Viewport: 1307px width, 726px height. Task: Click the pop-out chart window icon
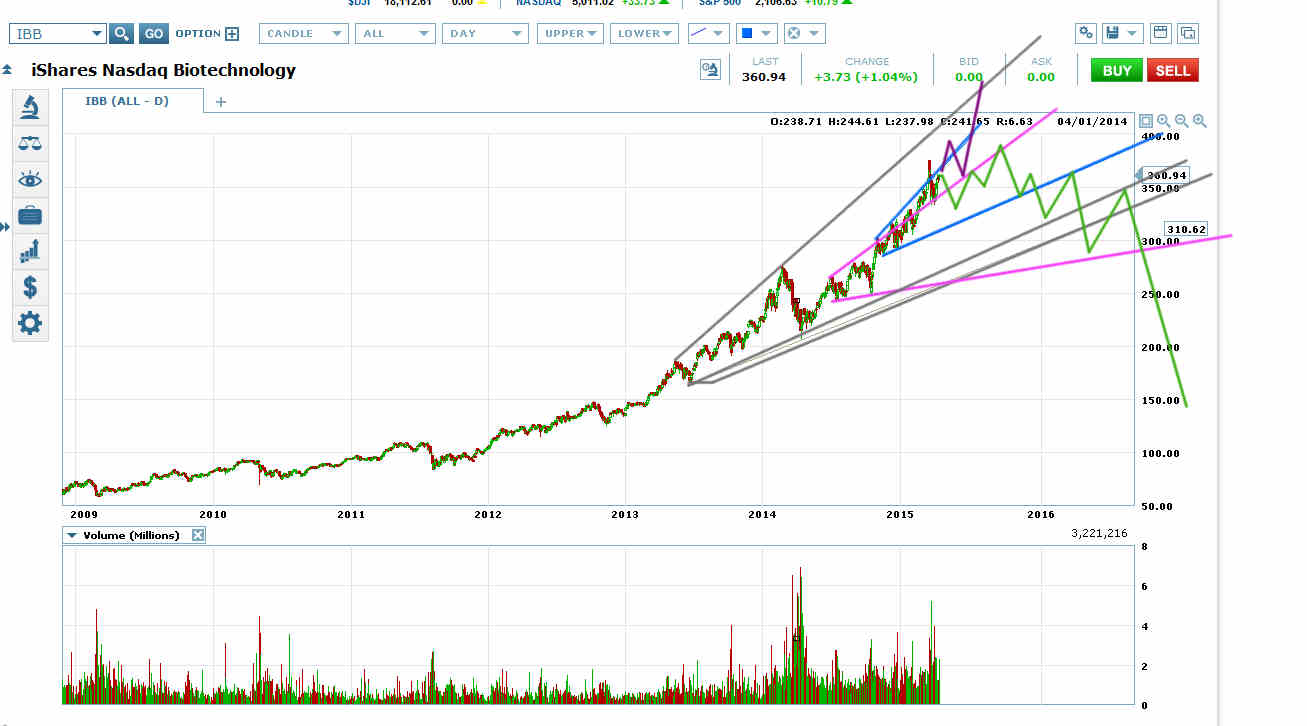coord(1188,33)
